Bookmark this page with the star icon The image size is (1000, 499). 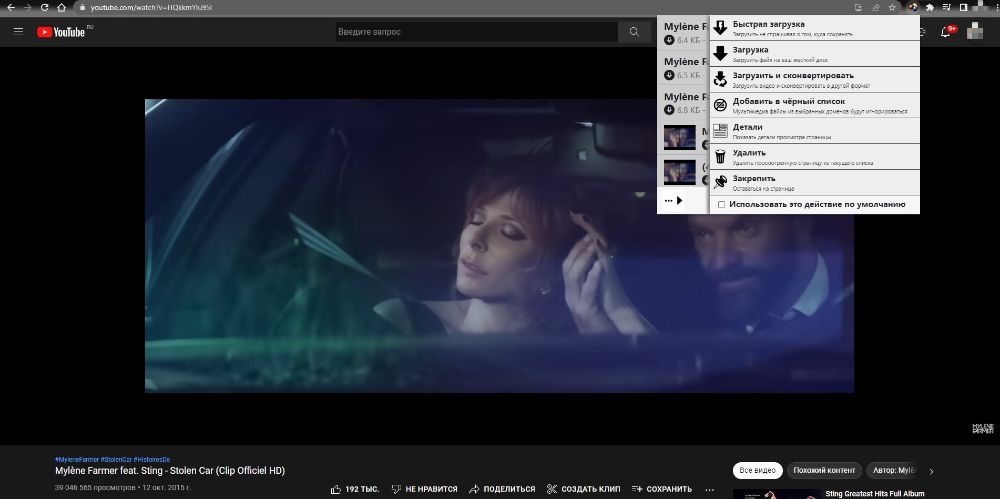[891, 7]
